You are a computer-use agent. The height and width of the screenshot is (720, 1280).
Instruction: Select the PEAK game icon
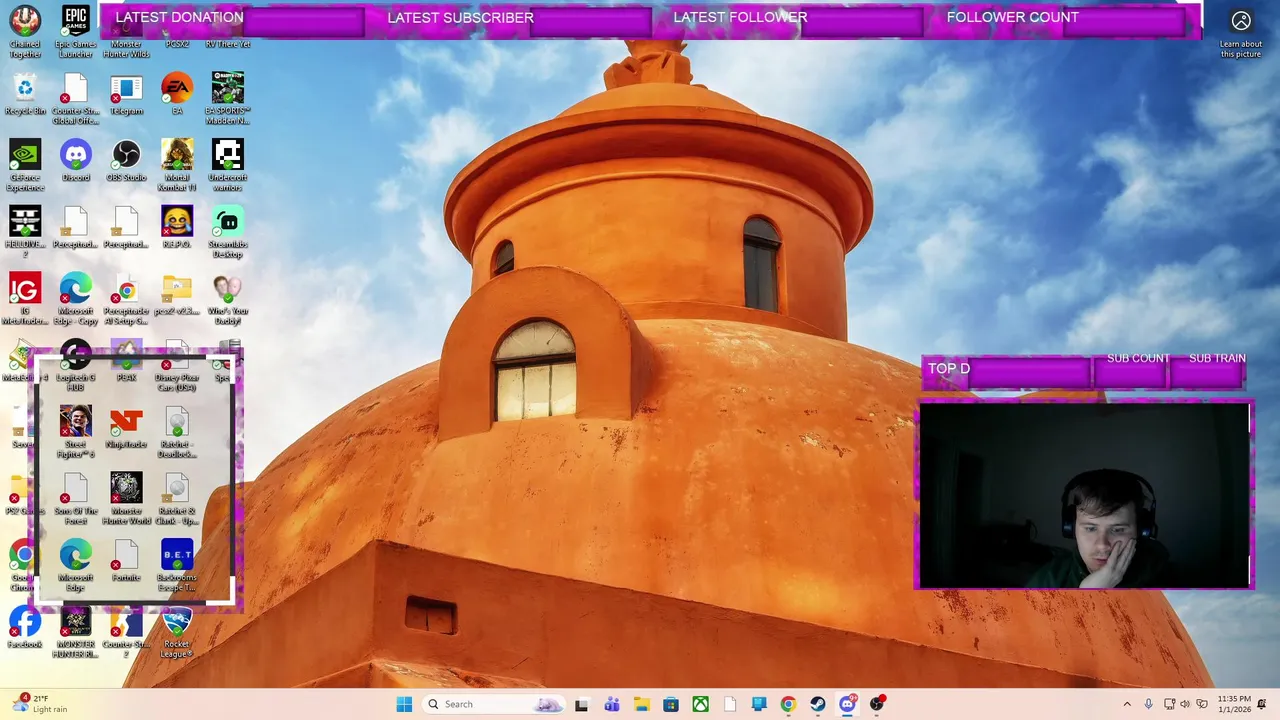tap(126, 362)
